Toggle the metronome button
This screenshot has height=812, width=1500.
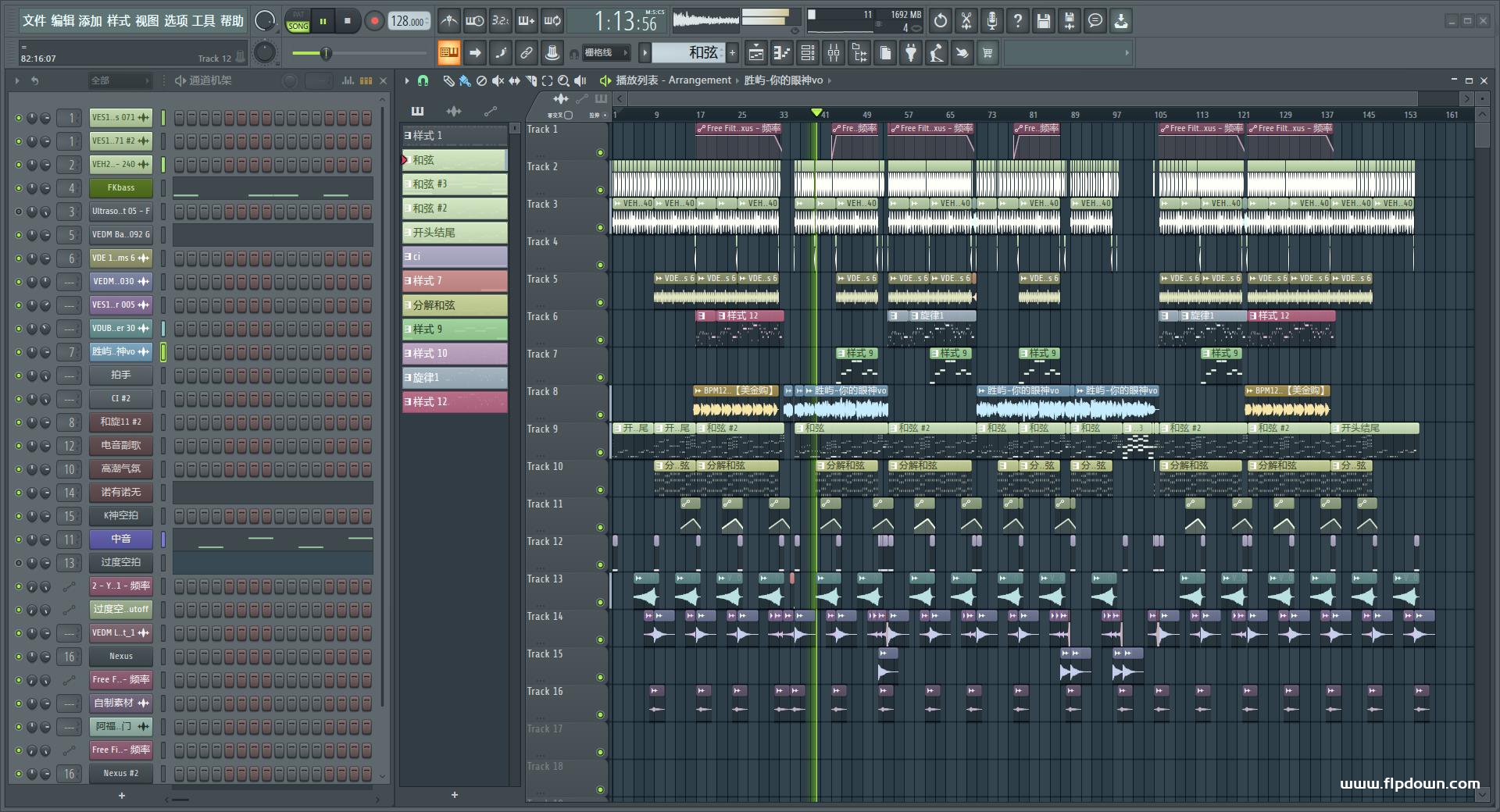pos(448,21)
